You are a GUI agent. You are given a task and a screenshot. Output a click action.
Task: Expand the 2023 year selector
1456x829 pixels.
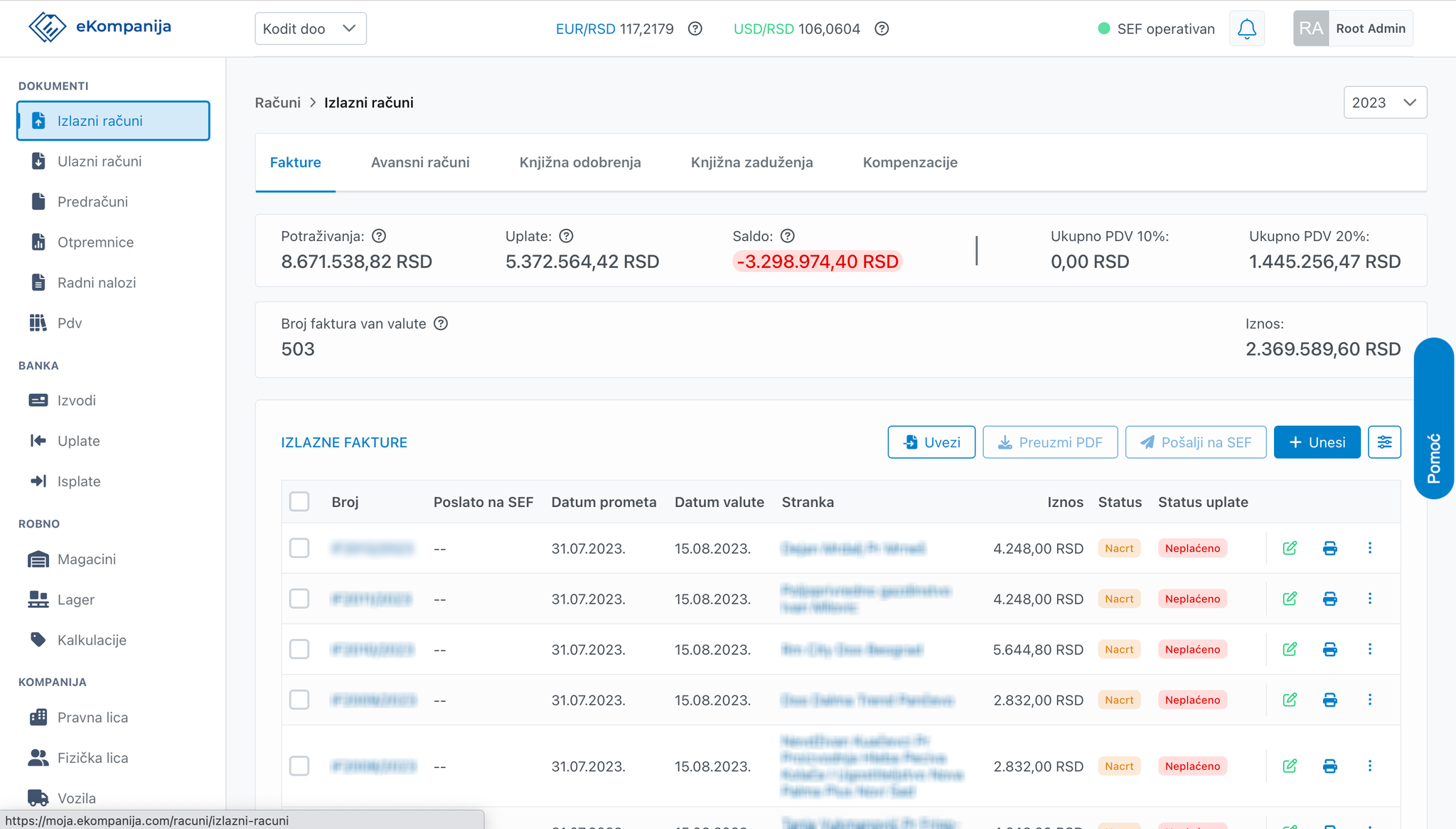pyautogui.click(x=1385, y=102)
